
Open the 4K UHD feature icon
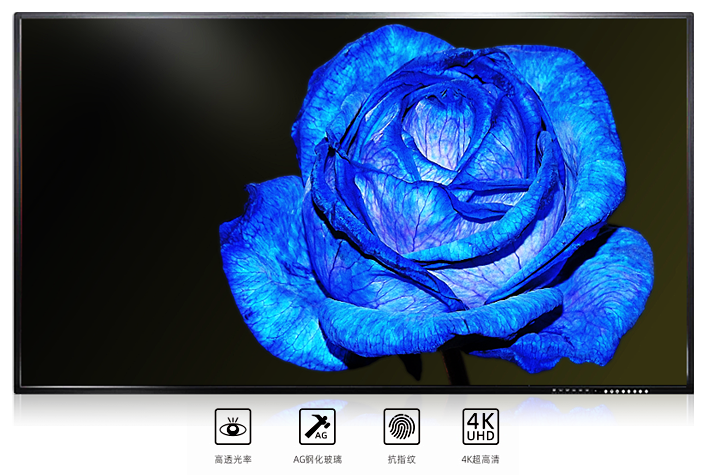pyautogui.click(x=480, y=427)
